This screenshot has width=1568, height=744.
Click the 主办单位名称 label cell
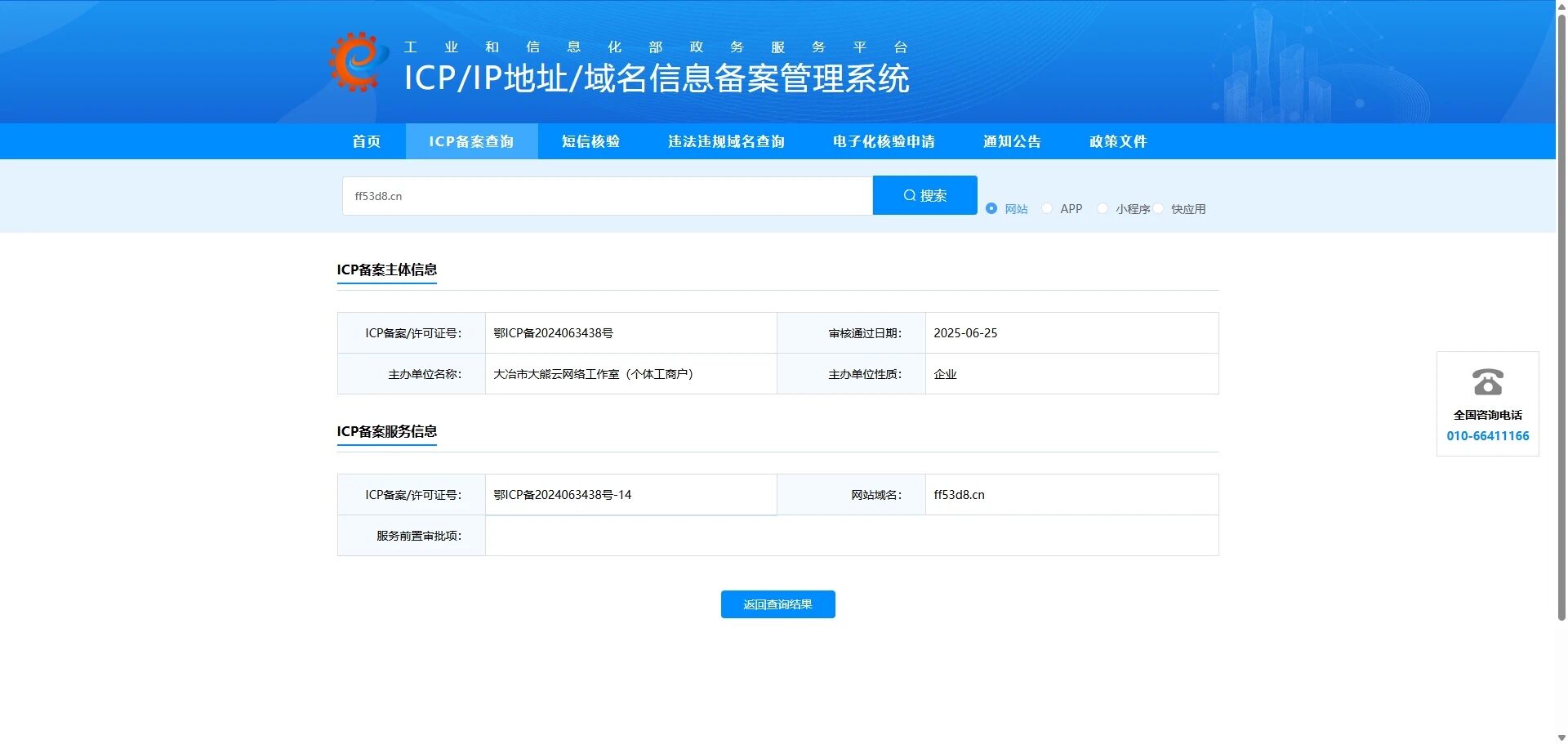tap(412, 374)
